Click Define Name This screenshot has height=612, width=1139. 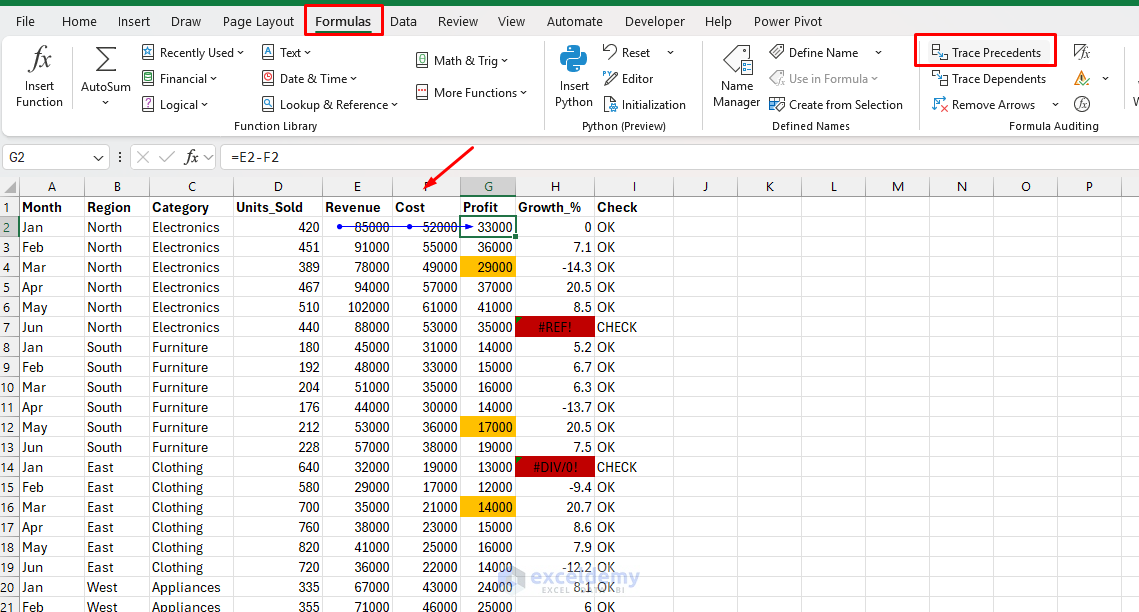tap(814, 52)
